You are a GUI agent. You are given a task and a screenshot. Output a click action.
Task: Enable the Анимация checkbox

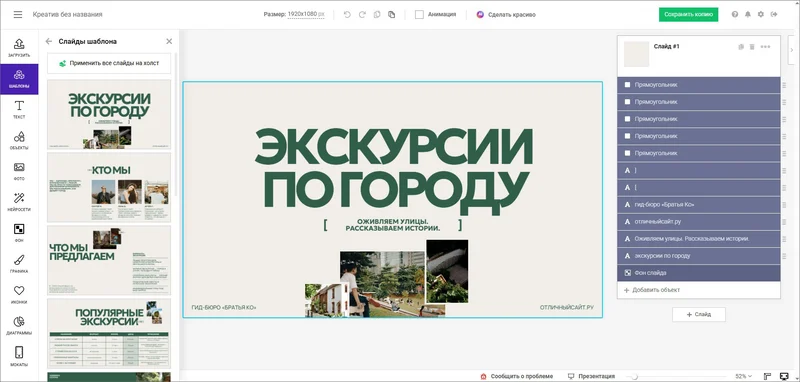point(419,15)
